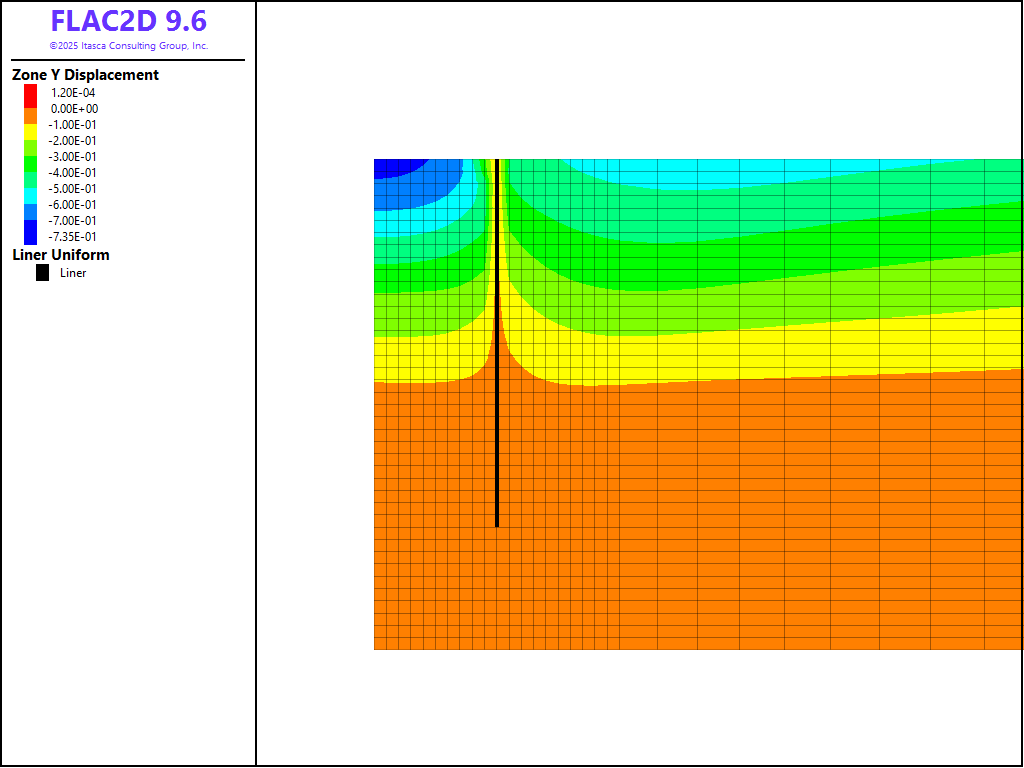Click the 0.00E+00 legend label
The width and height of the screenshot is (1024, 768).
[74, 109]
